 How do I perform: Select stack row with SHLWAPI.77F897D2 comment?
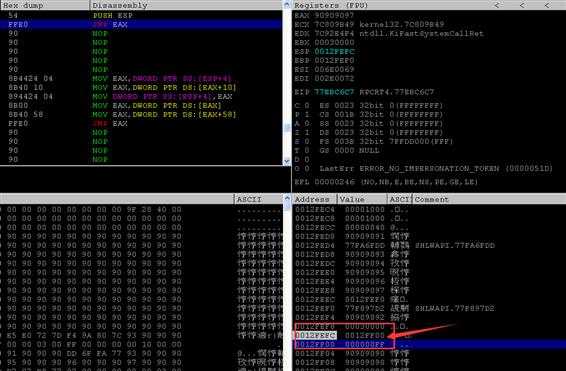pyautogui.click(x=430, y=309)
